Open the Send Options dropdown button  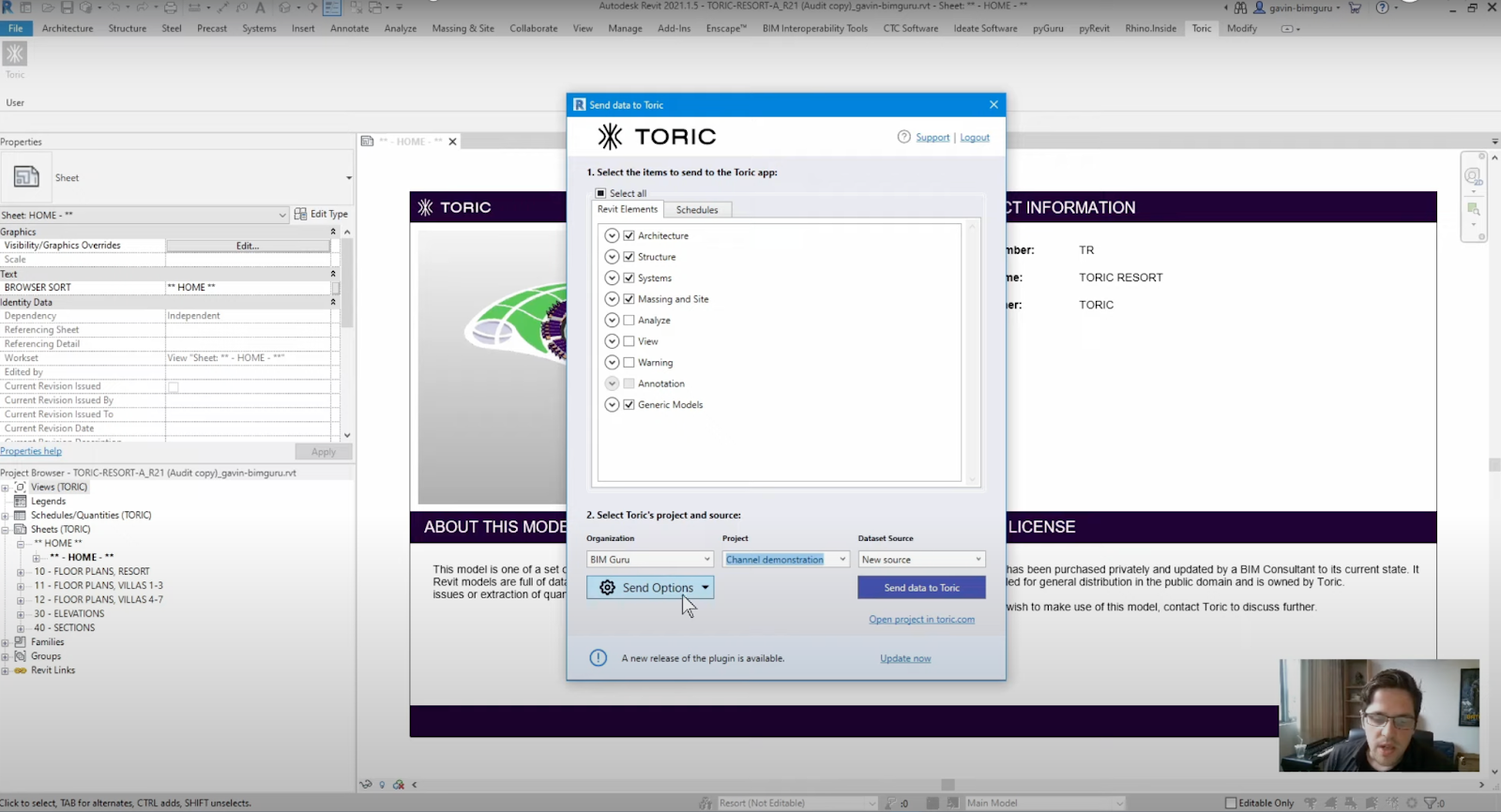pyautogui.click(x=650, y=588)
